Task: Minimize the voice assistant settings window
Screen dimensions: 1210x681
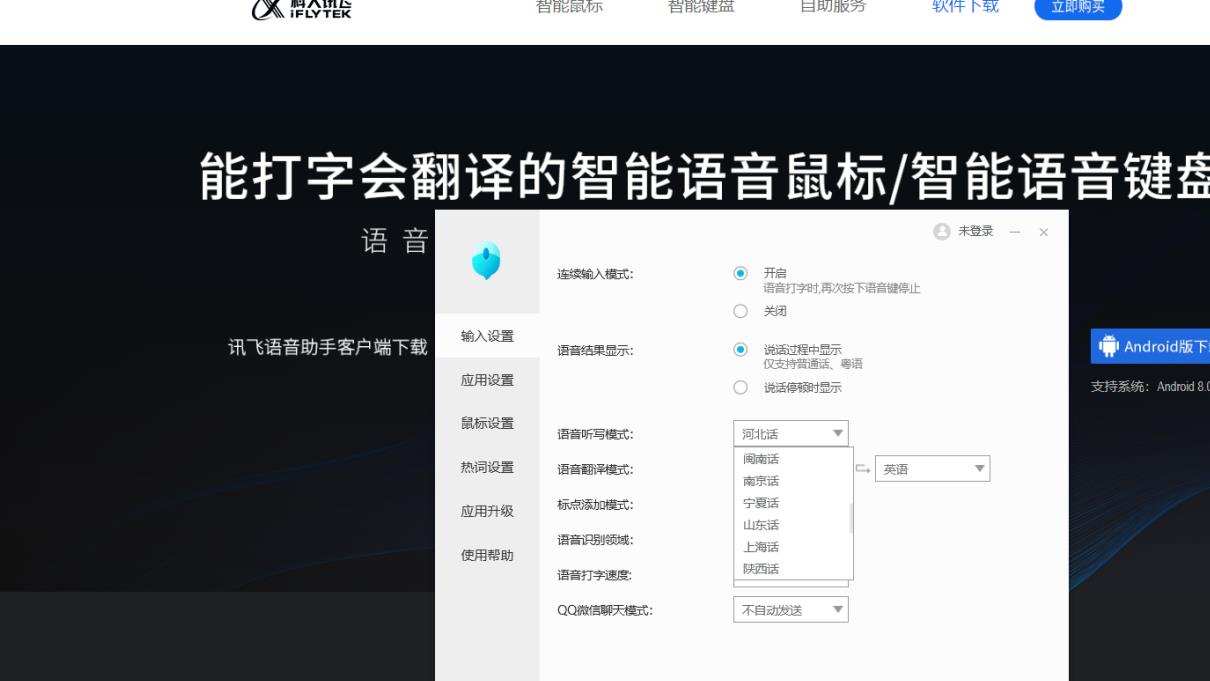Action: tap(1015, 232)
